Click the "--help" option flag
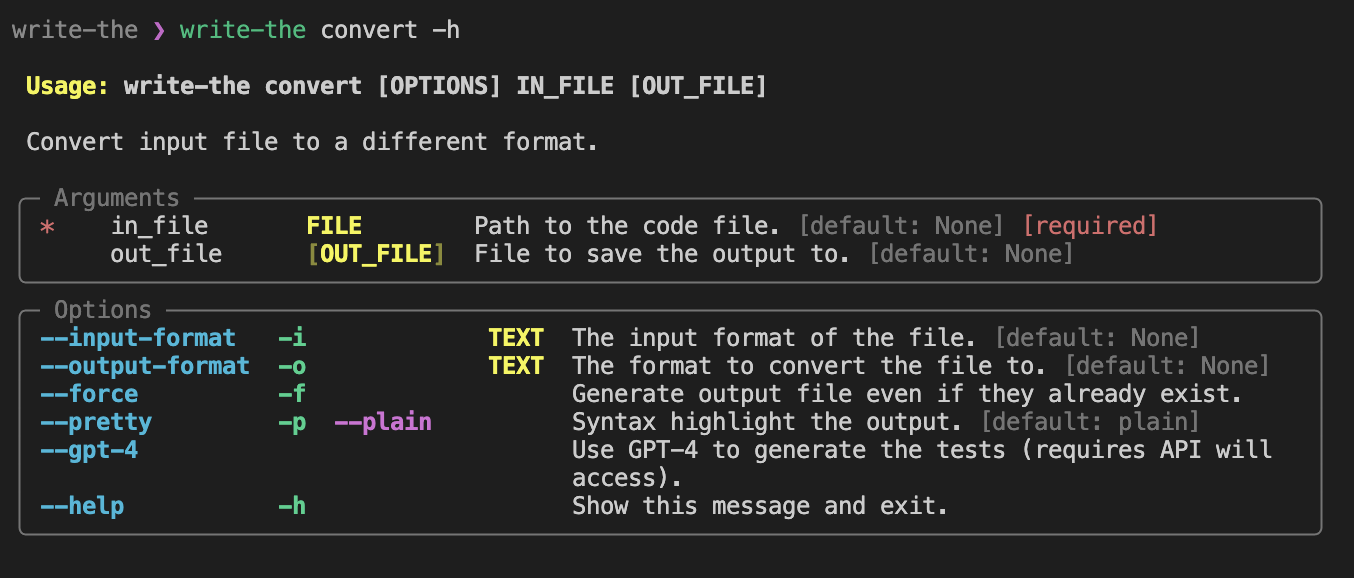Screen dimensions: 1354x578 point(82,506)
